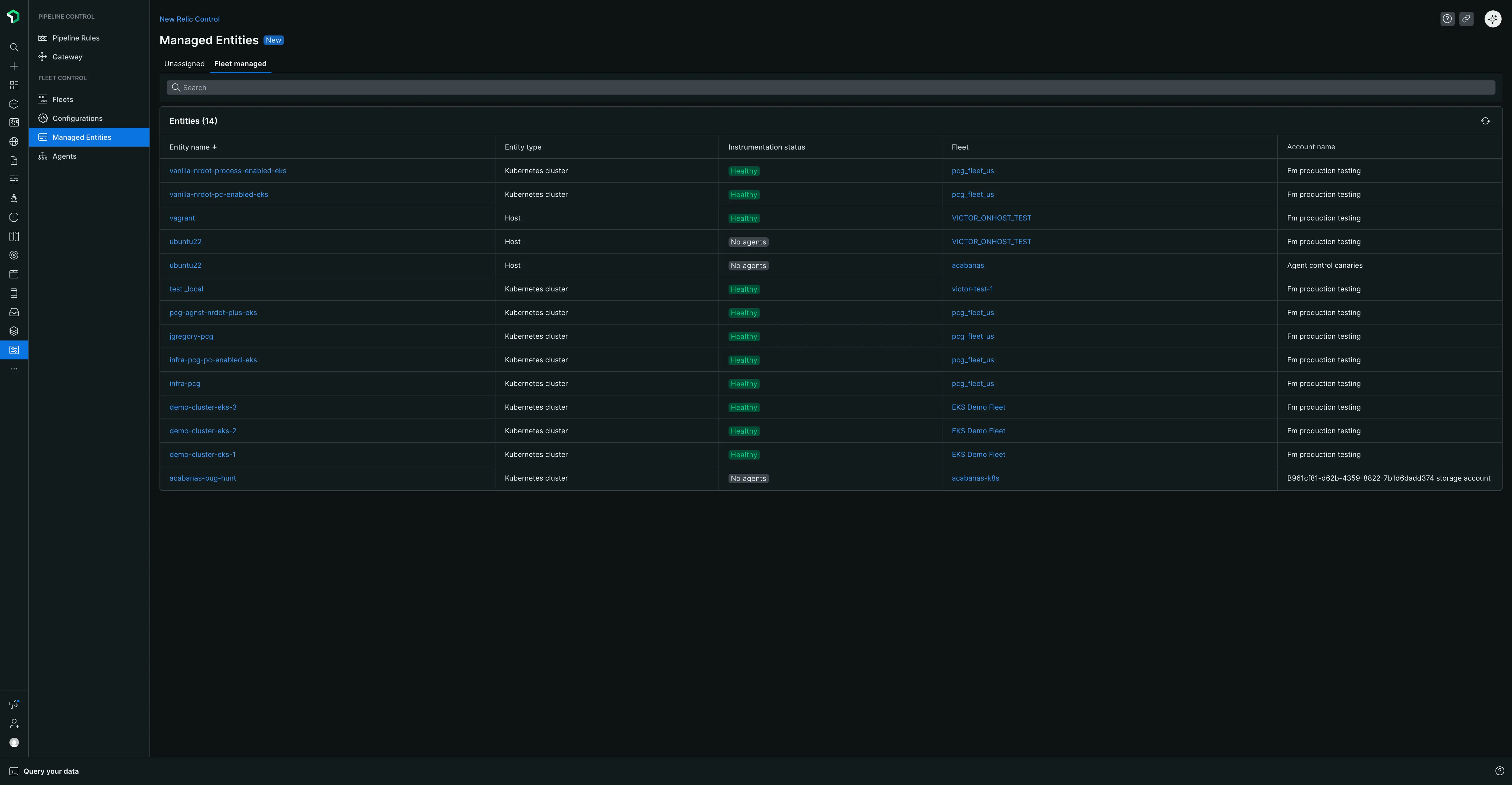
Task: Open the vagrant host entity
Action: [x=182, y=218]
